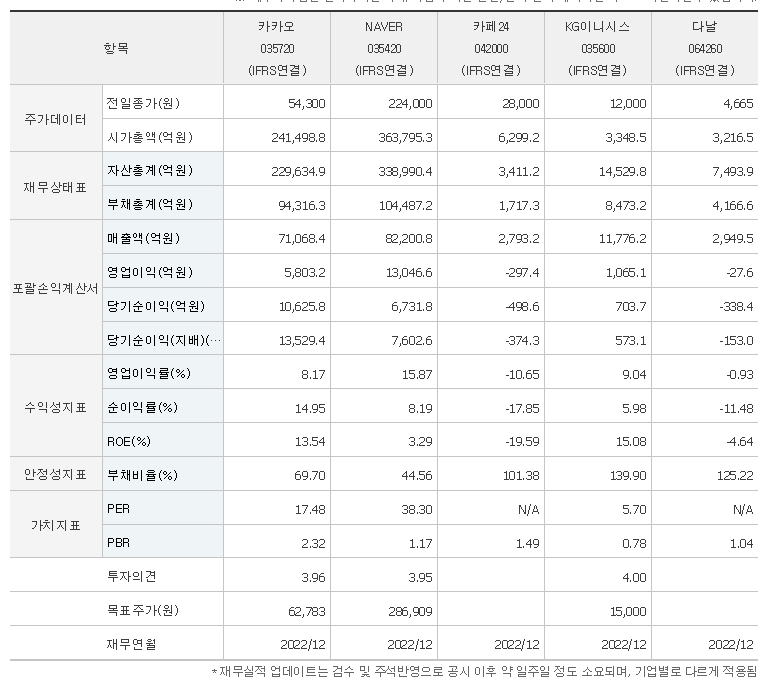Screen dimensions: 766x680
Task: Click the 다날 column header
Action: 705,48
